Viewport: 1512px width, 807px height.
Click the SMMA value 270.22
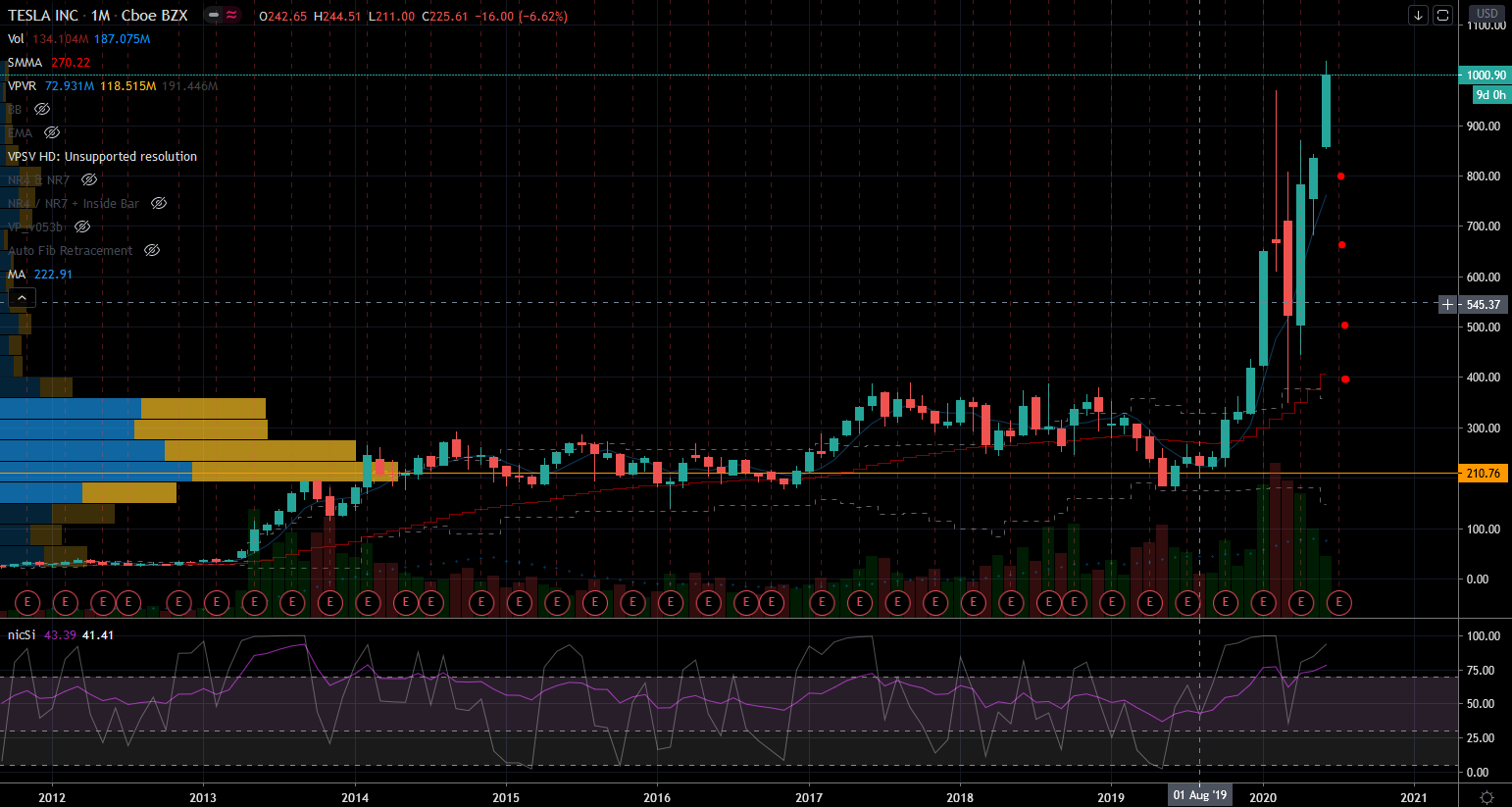pyautogui.click(x=71, y=62)
